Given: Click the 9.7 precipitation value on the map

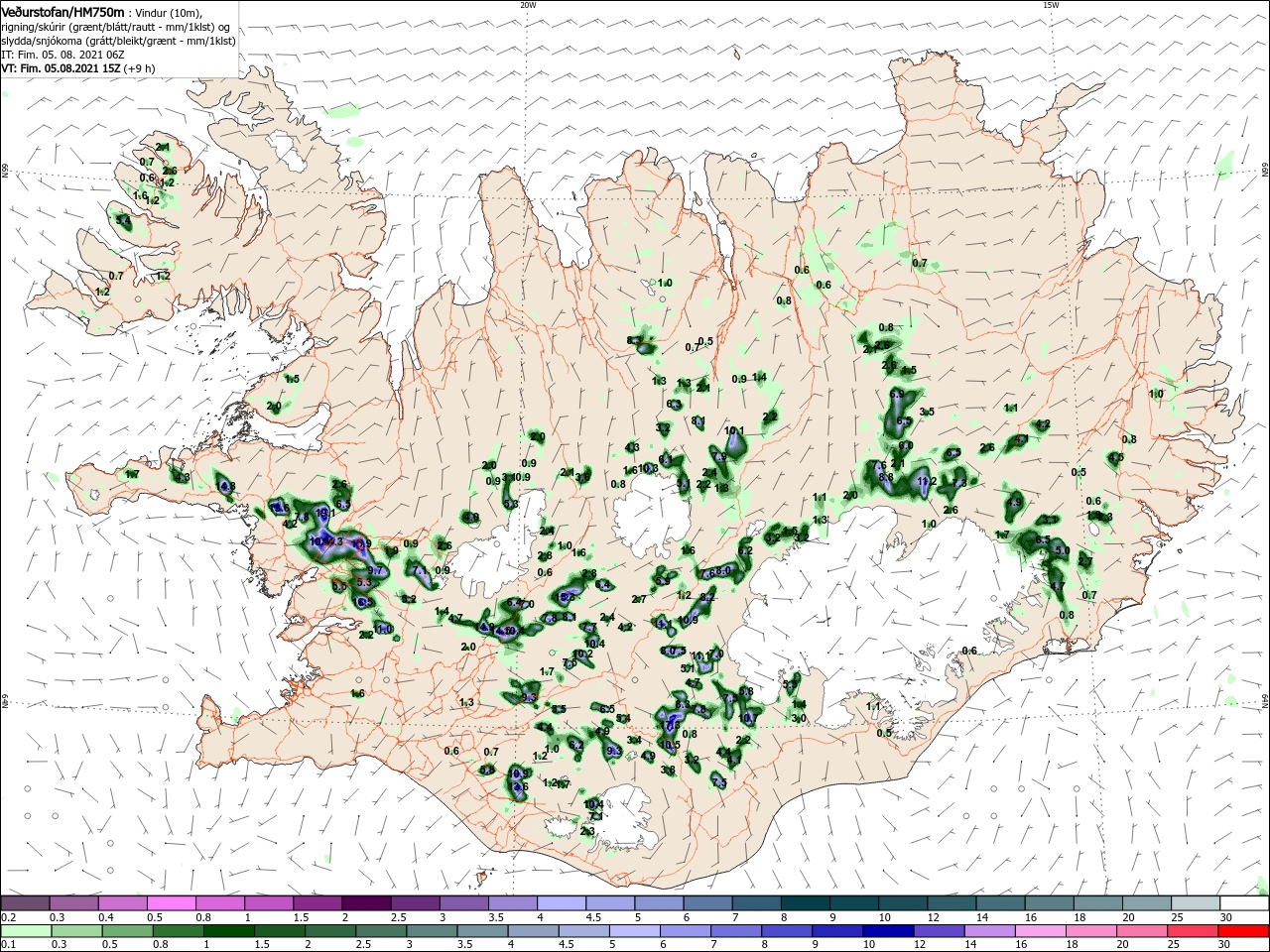Looking at the screenshot, I should click(x=376, y=571).
